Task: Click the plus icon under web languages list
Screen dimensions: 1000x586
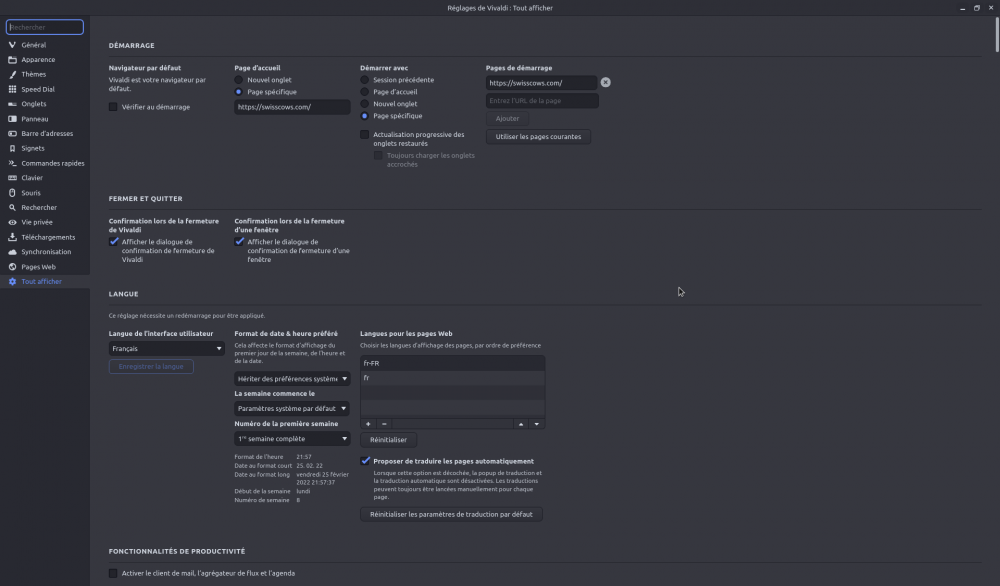Action: (x=368, y=424)
